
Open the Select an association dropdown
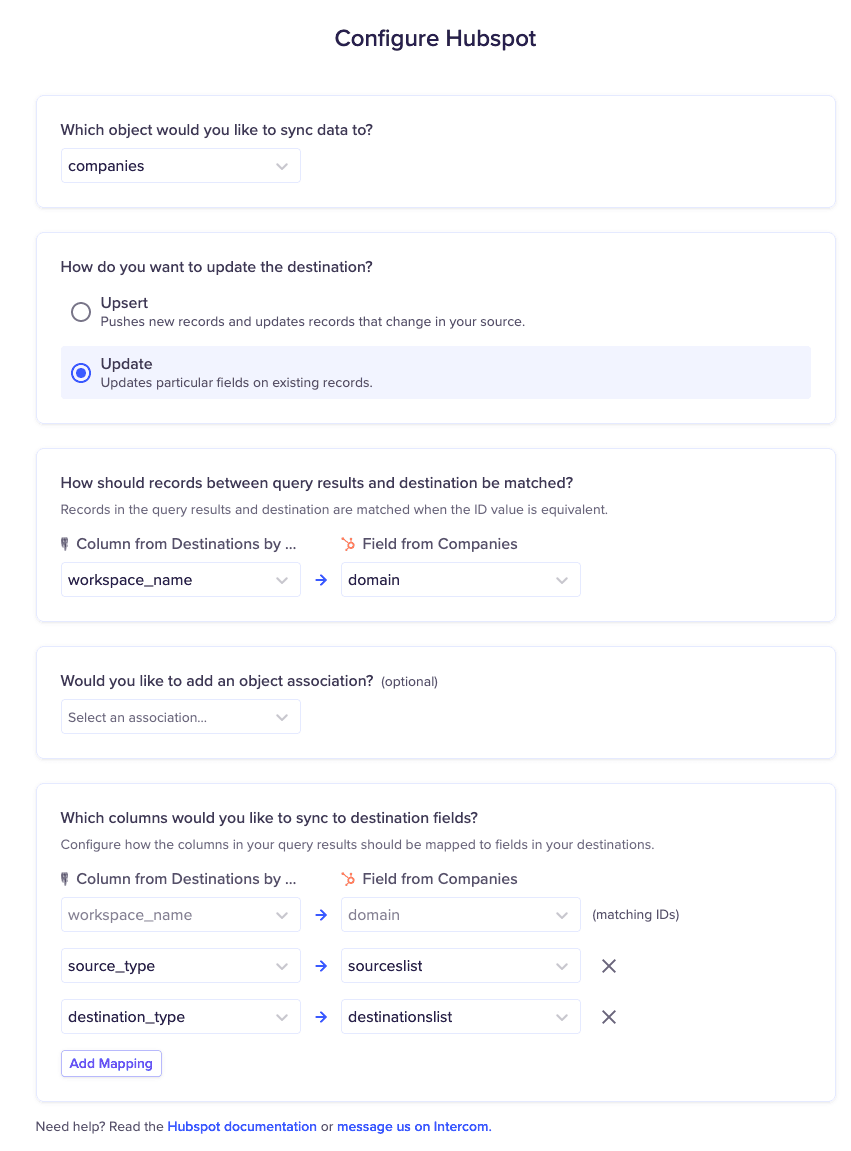(x=180, y=717)
